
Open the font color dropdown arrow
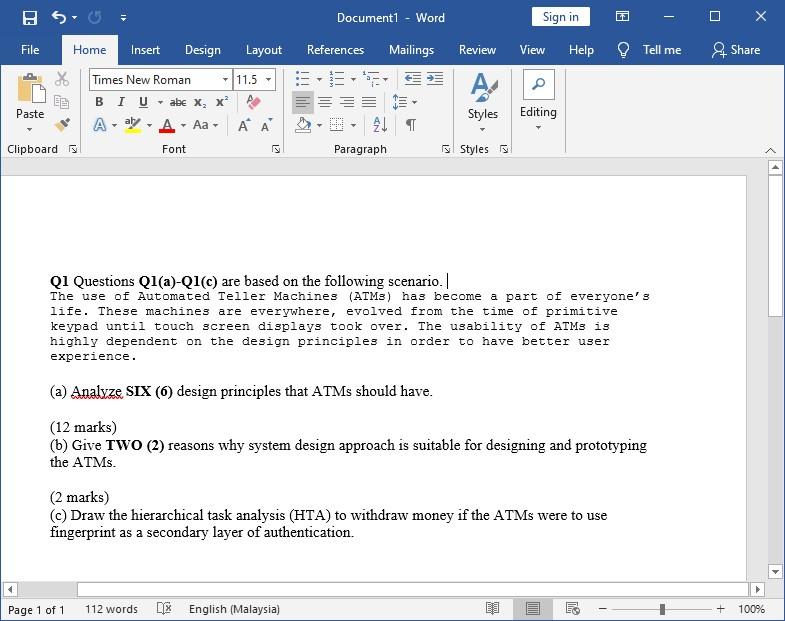point(183,125)
